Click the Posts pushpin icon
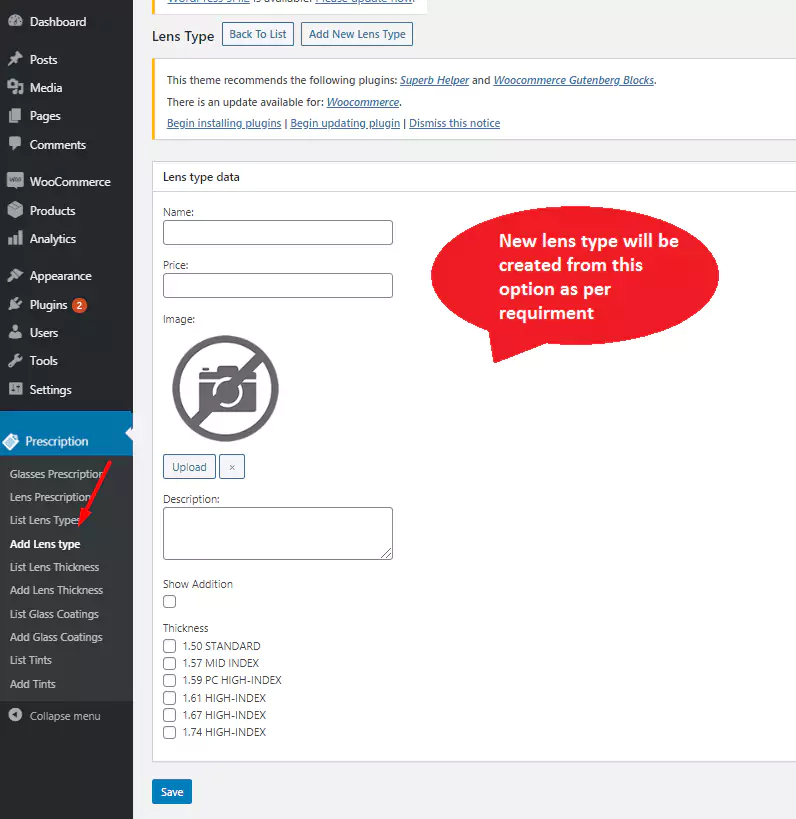Screen dimensions: 796x819 click(16, 59)
